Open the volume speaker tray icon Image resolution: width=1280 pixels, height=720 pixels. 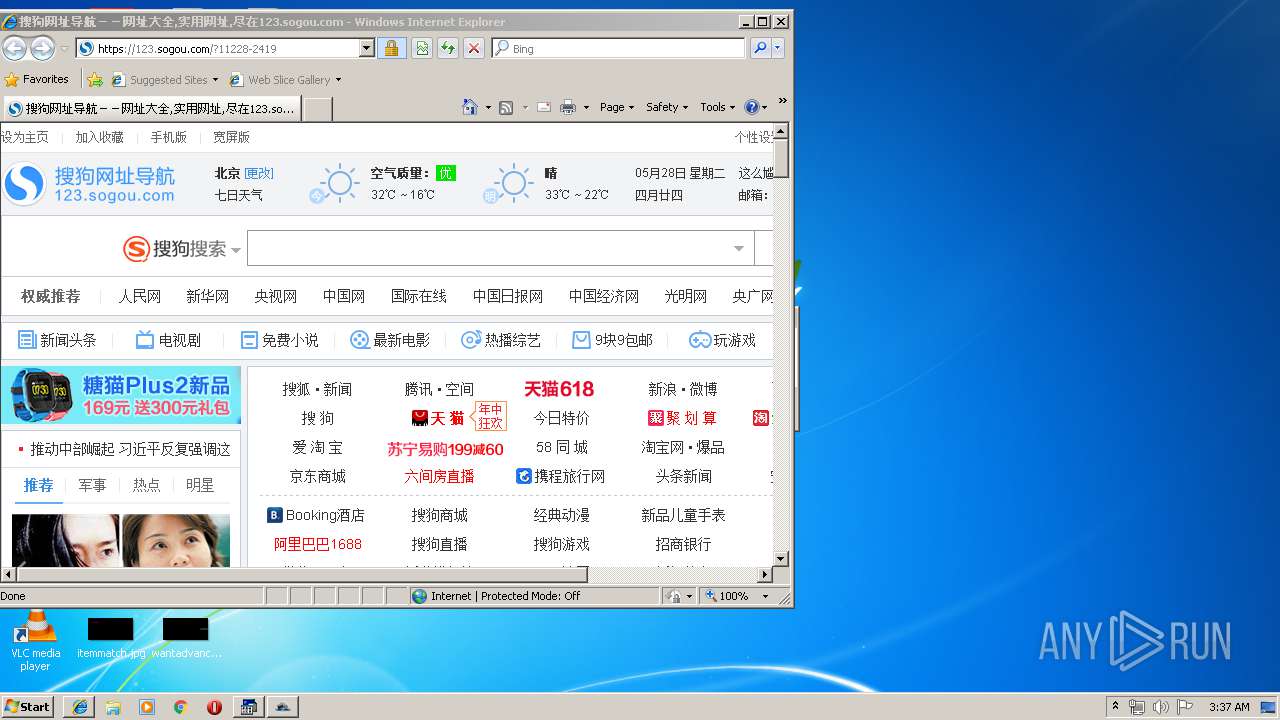[1160, 707]
